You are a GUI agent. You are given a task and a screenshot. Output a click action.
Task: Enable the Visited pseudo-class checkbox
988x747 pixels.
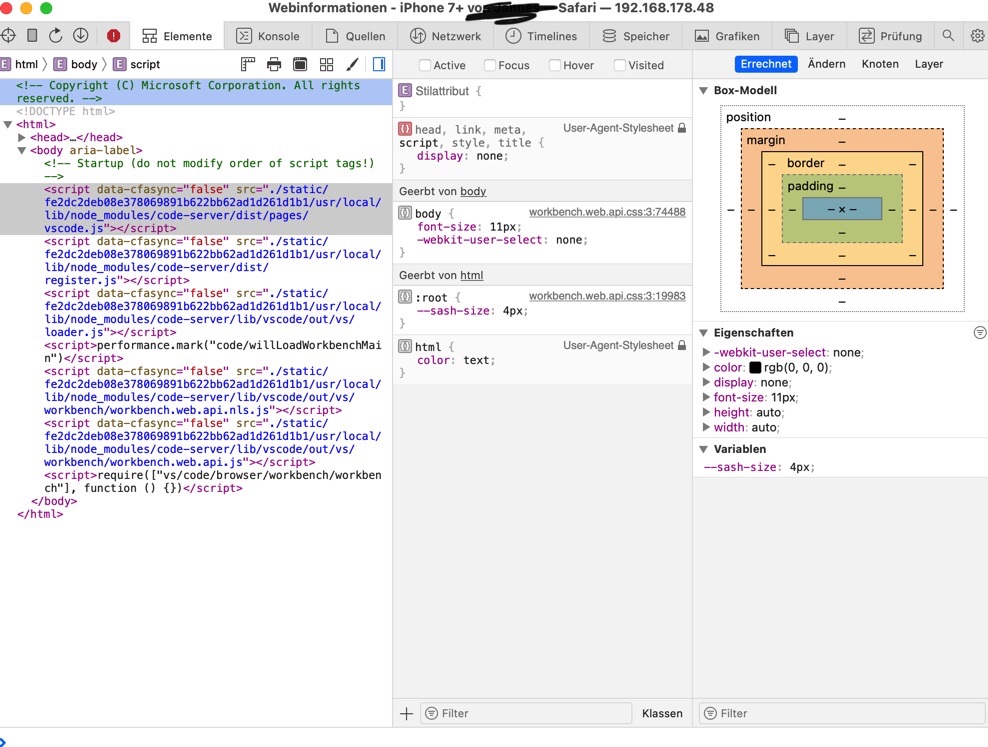click(x=620, y=65)
